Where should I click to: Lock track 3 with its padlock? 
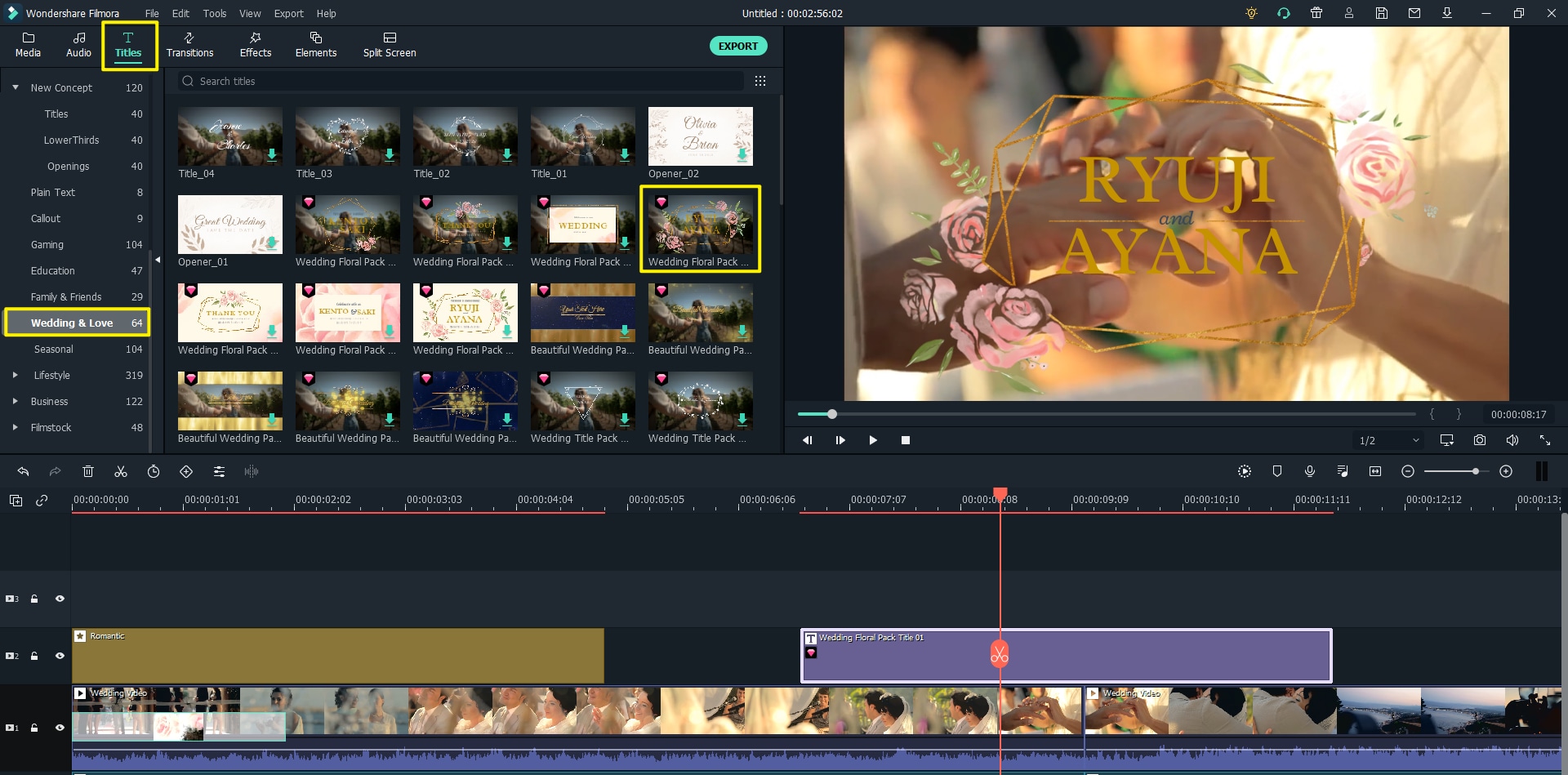click(x=34, y=599)
